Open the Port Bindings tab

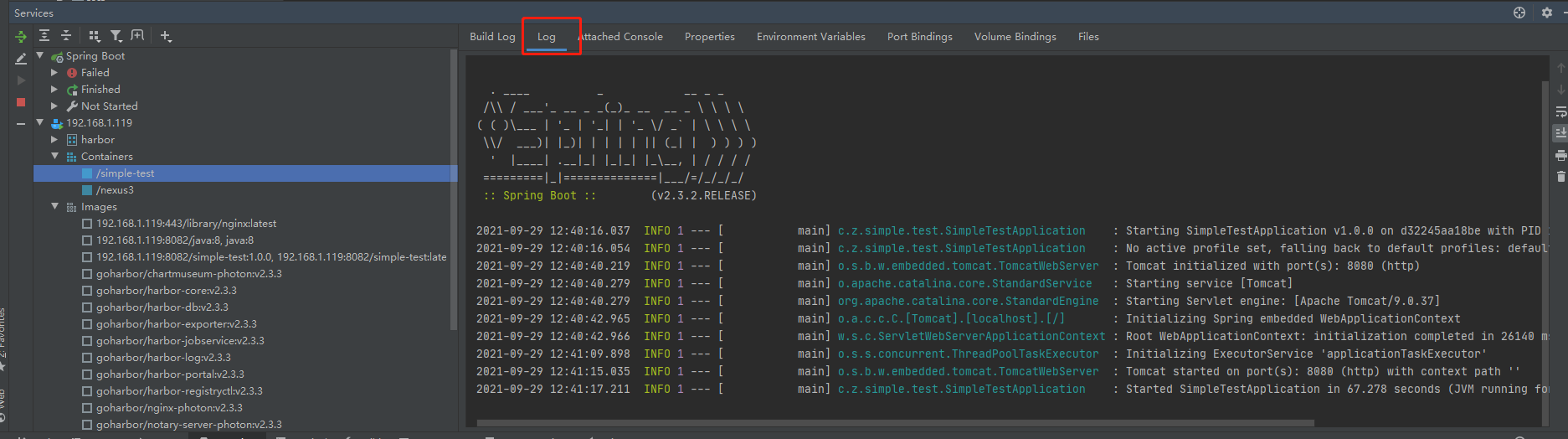click(920, 37)
